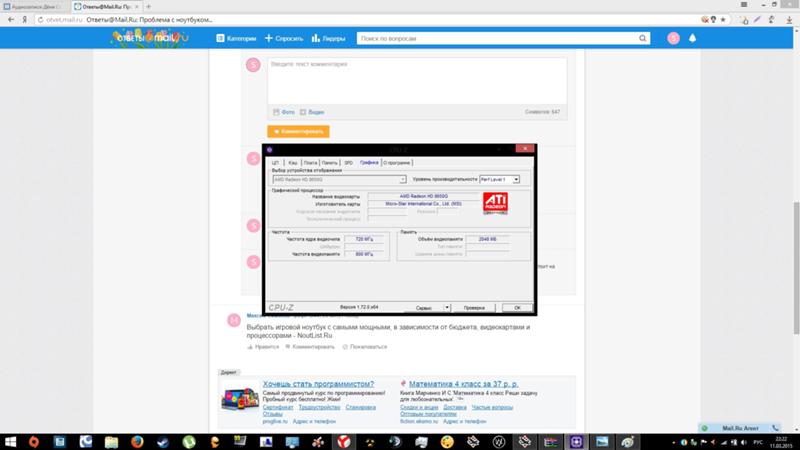
Task: Open the Математика 4 класс ad link
Action: coord(463,384)
